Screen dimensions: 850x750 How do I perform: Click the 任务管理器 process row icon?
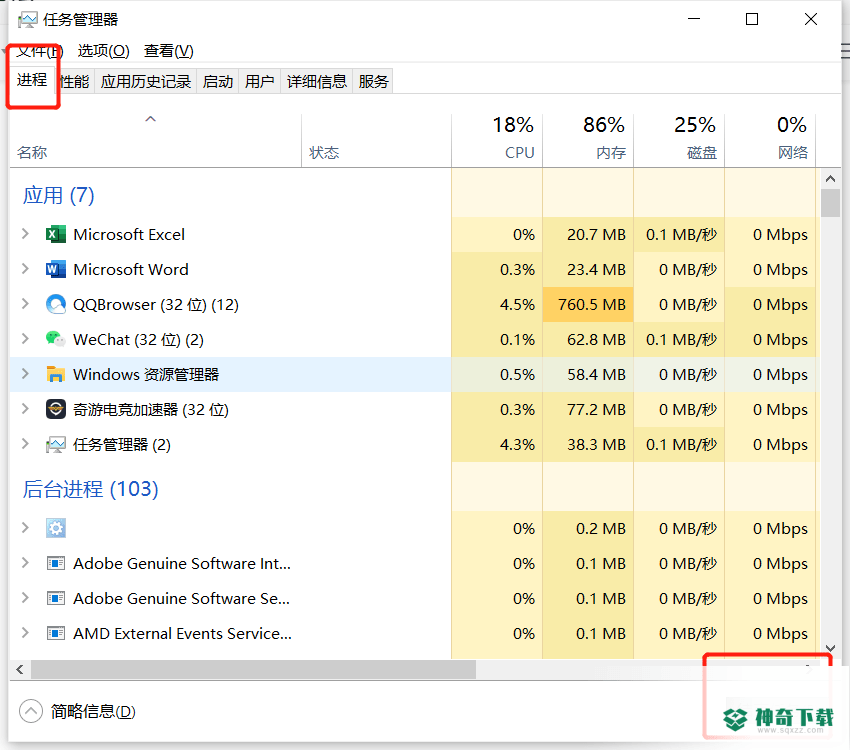(56, 444)
